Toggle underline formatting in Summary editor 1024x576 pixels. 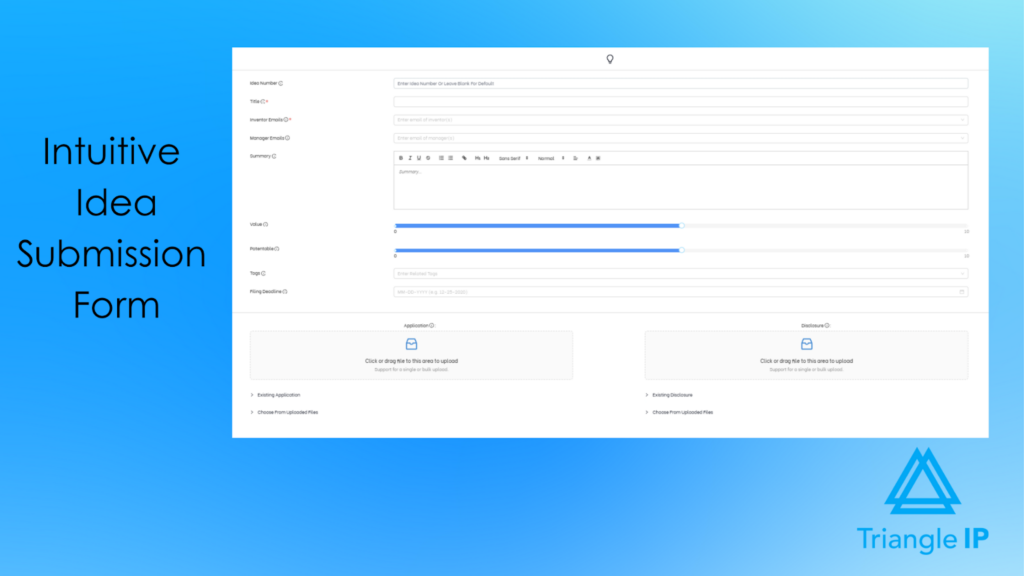[417, 158]
